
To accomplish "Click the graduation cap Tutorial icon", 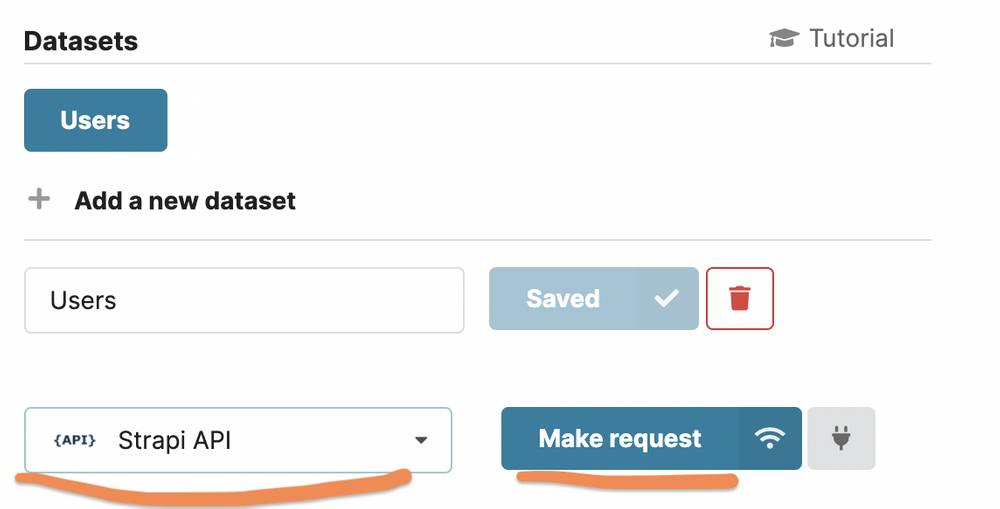I will [783, 39].
